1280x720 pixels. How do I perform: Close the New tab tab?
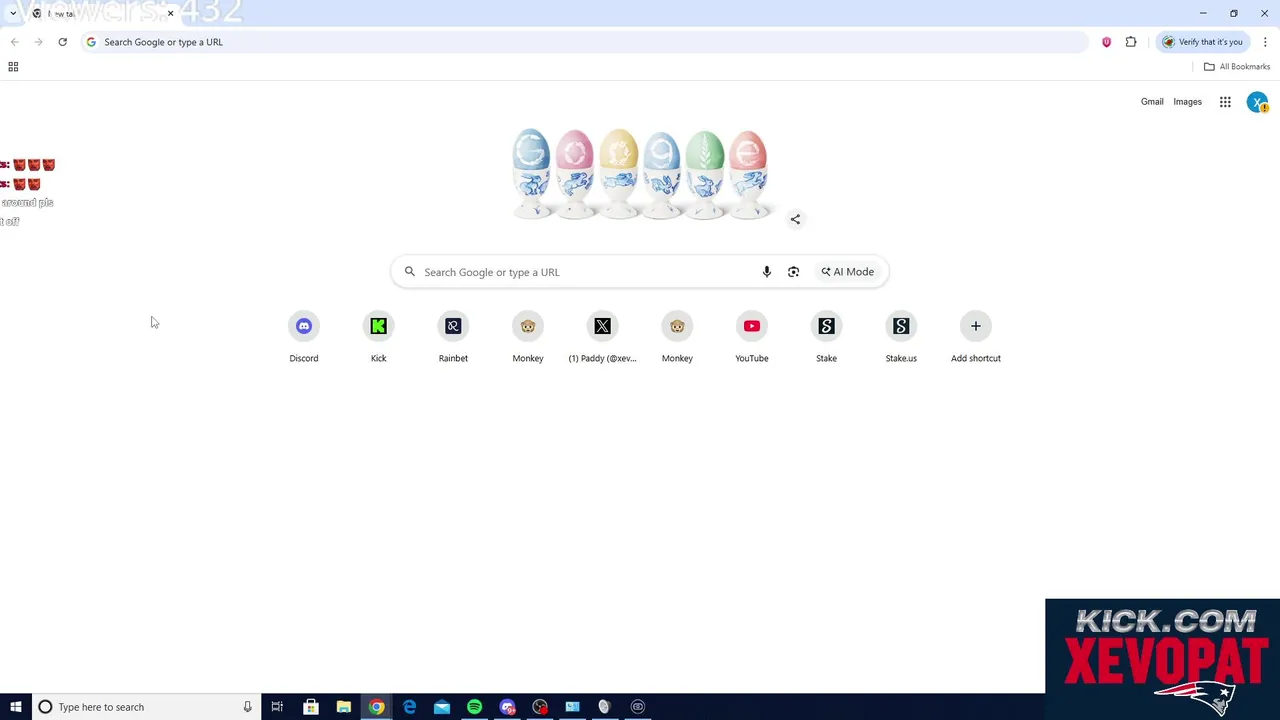tap(170, 13)
